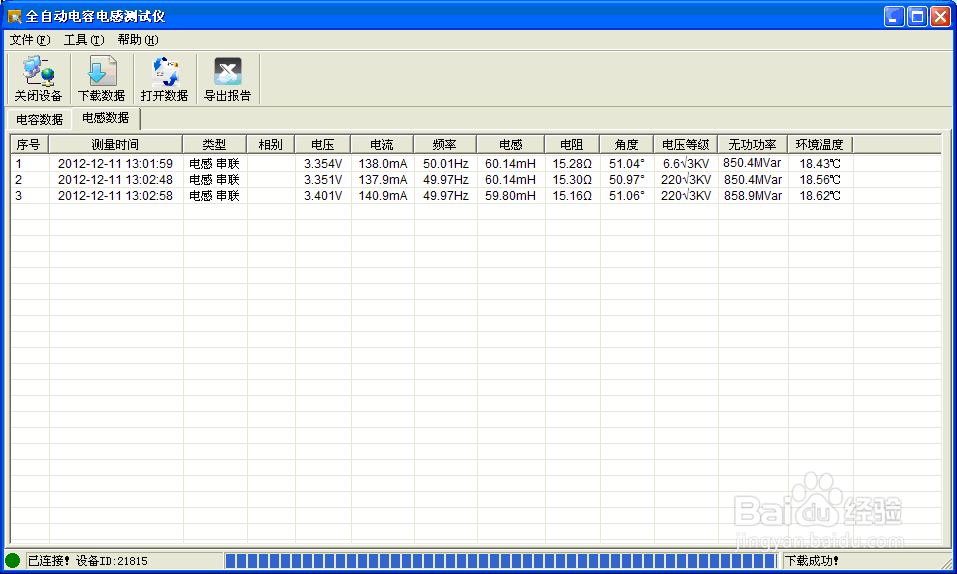Screen dimensions: 957x574
Task: Open the 帮助(H) menu
Action: pyautogui.click(x=138, y=40)
